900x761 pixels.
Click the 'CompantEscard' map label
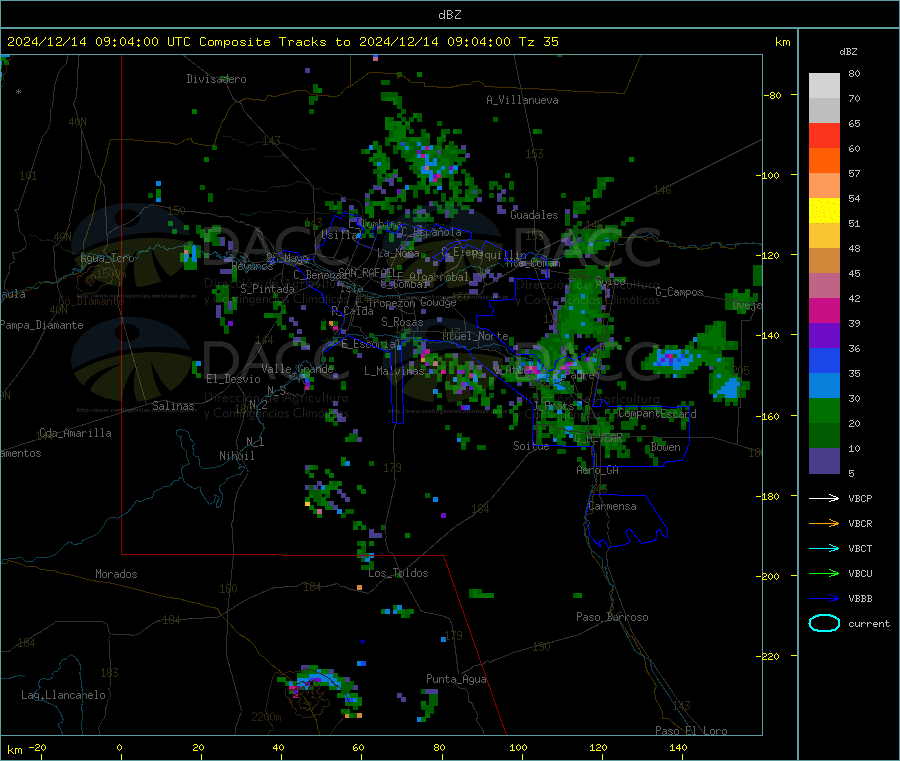(x=657, y=414)
